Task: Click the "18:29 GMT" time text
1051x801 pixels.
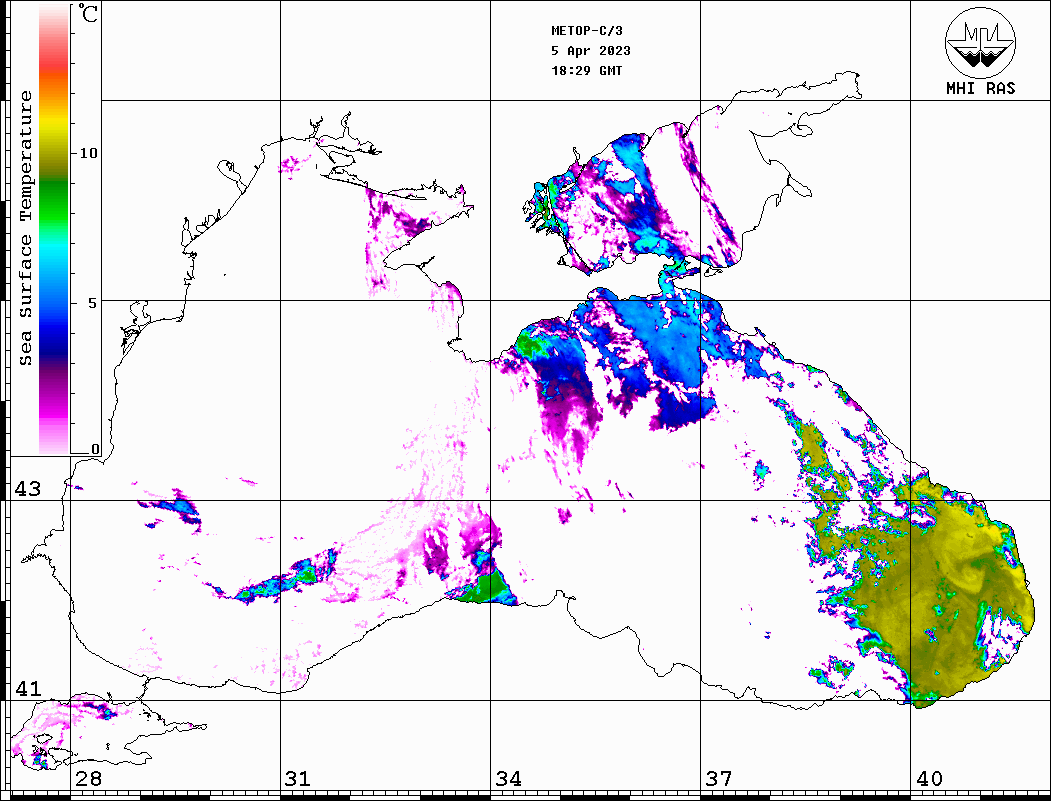Action: pyautogui.click(x=587, y=70)
